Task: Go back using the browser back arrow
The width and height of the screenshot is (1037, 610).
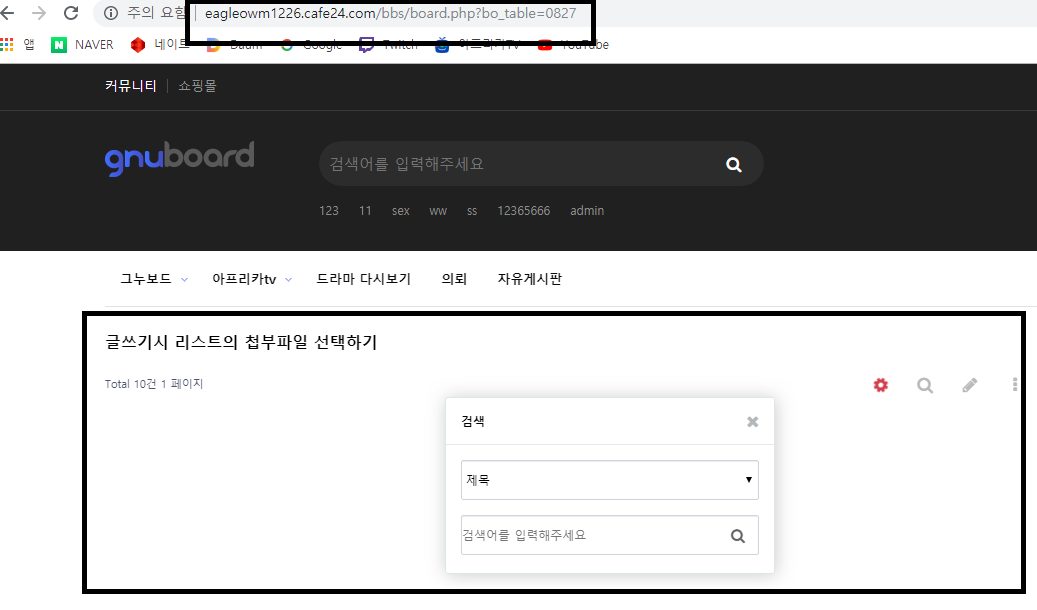Action: tap(9, 13)
